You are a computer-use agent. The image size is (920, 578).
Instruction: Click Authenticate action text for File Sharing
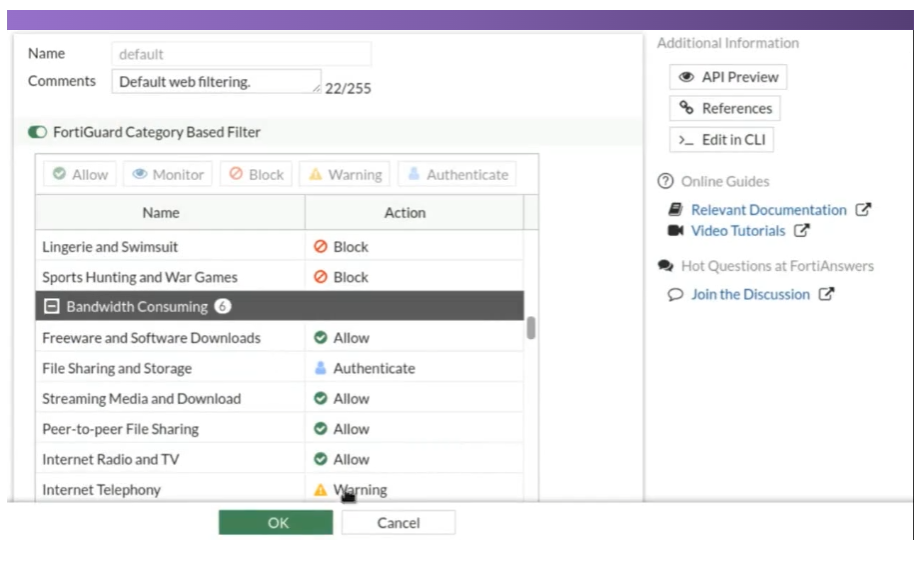374,368
